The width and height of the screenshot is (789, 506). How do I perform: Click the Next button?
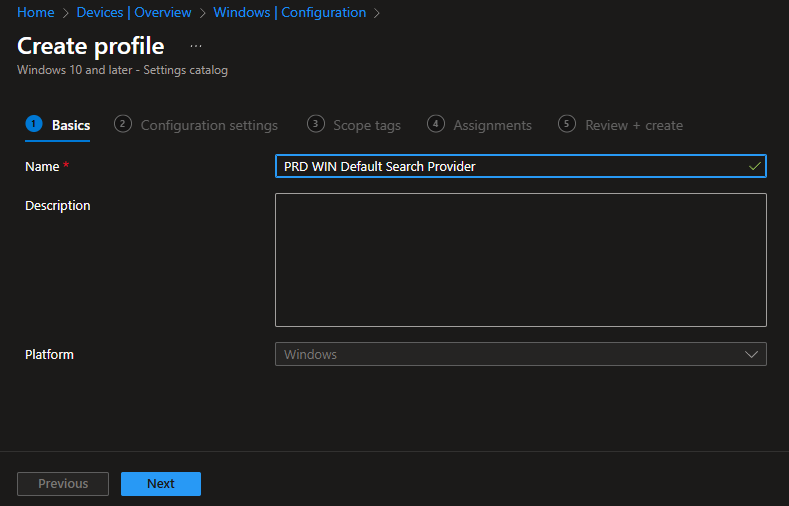click(161, 483)
